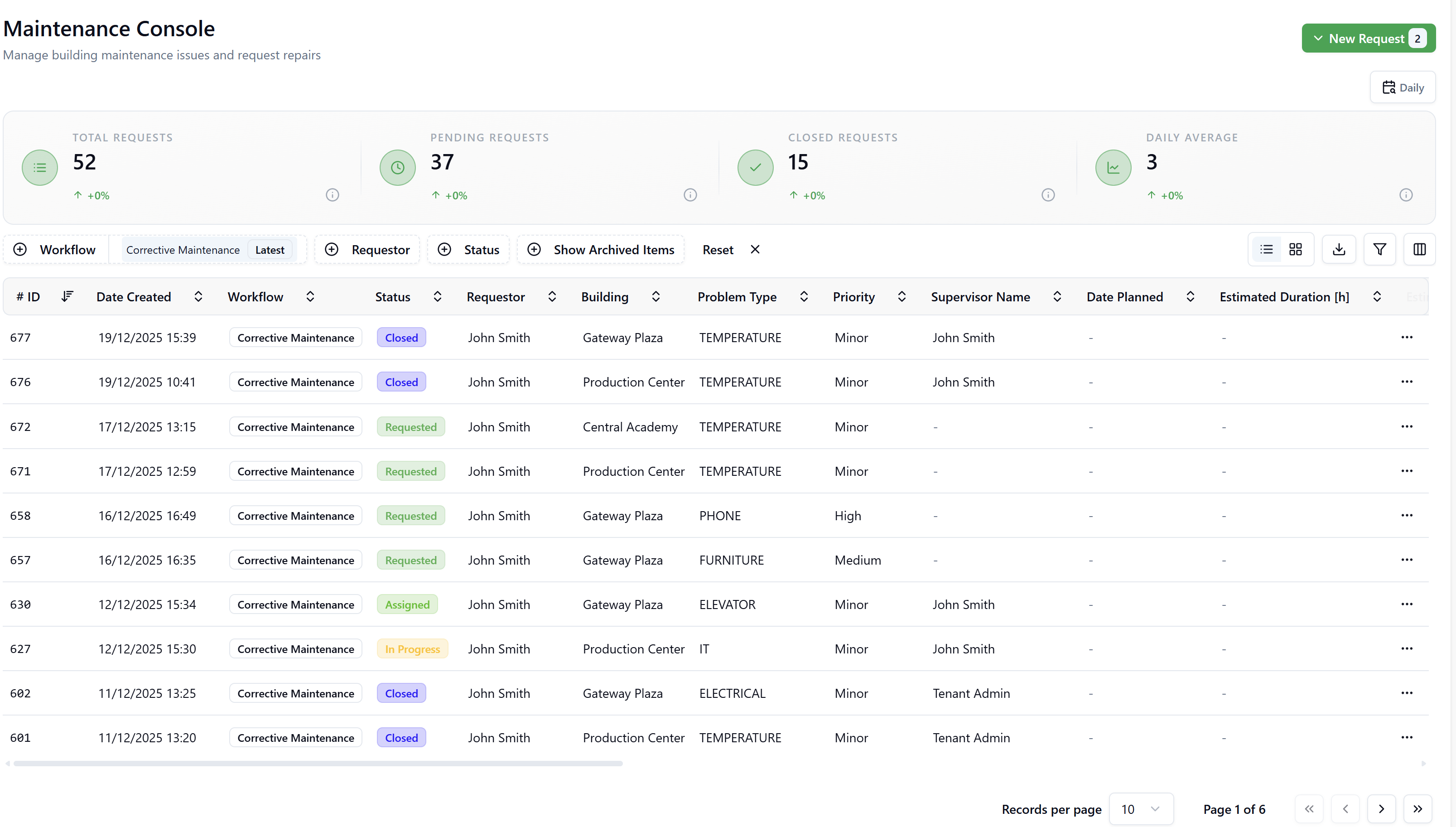The width and height of the screenshot is (1456, 827).
Task: Show info for Pending Requests card
Action: [689, 195]
